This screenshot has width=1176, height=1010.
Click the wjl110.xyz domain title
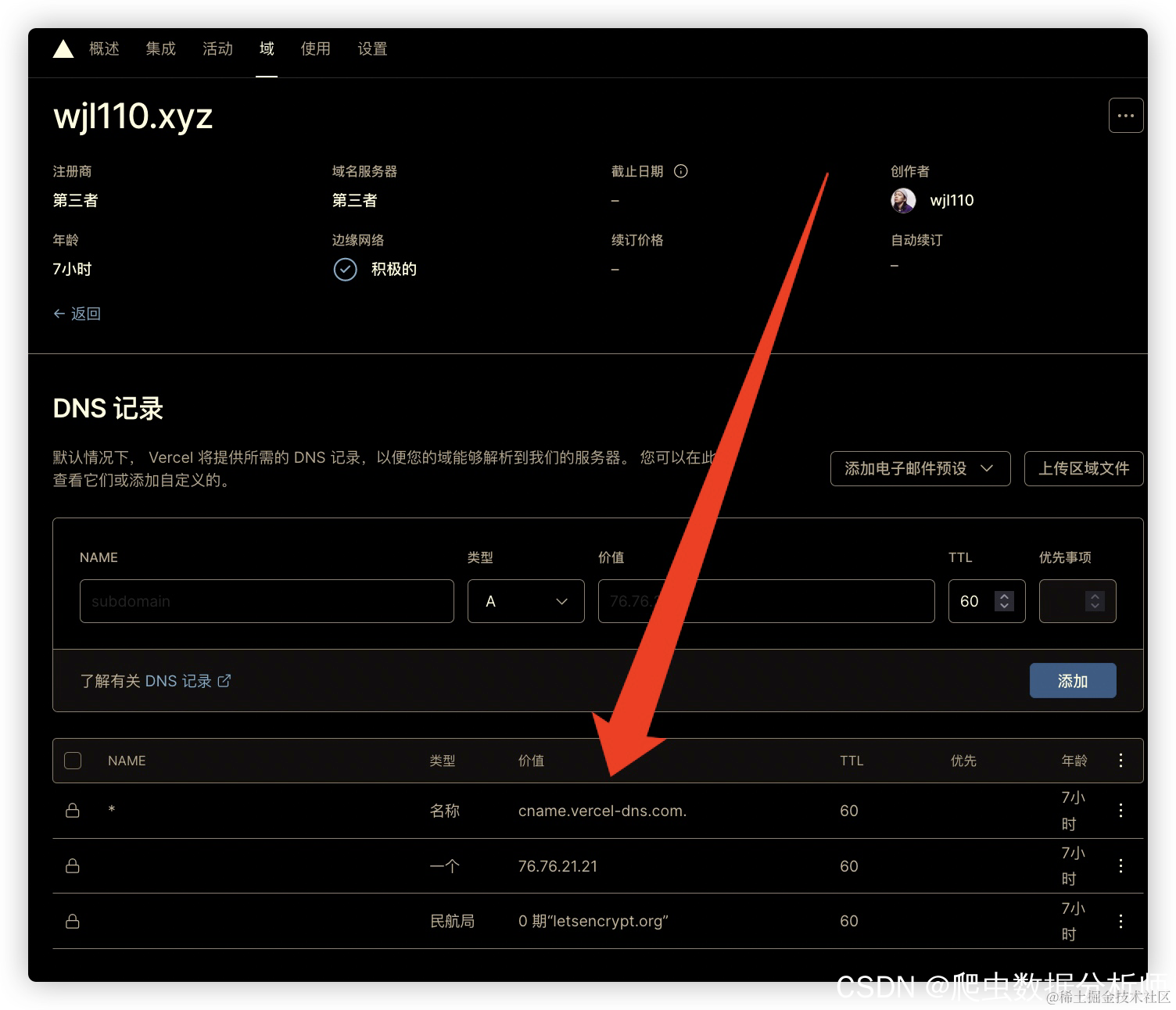pyautogui.click(x=133, y=116)
